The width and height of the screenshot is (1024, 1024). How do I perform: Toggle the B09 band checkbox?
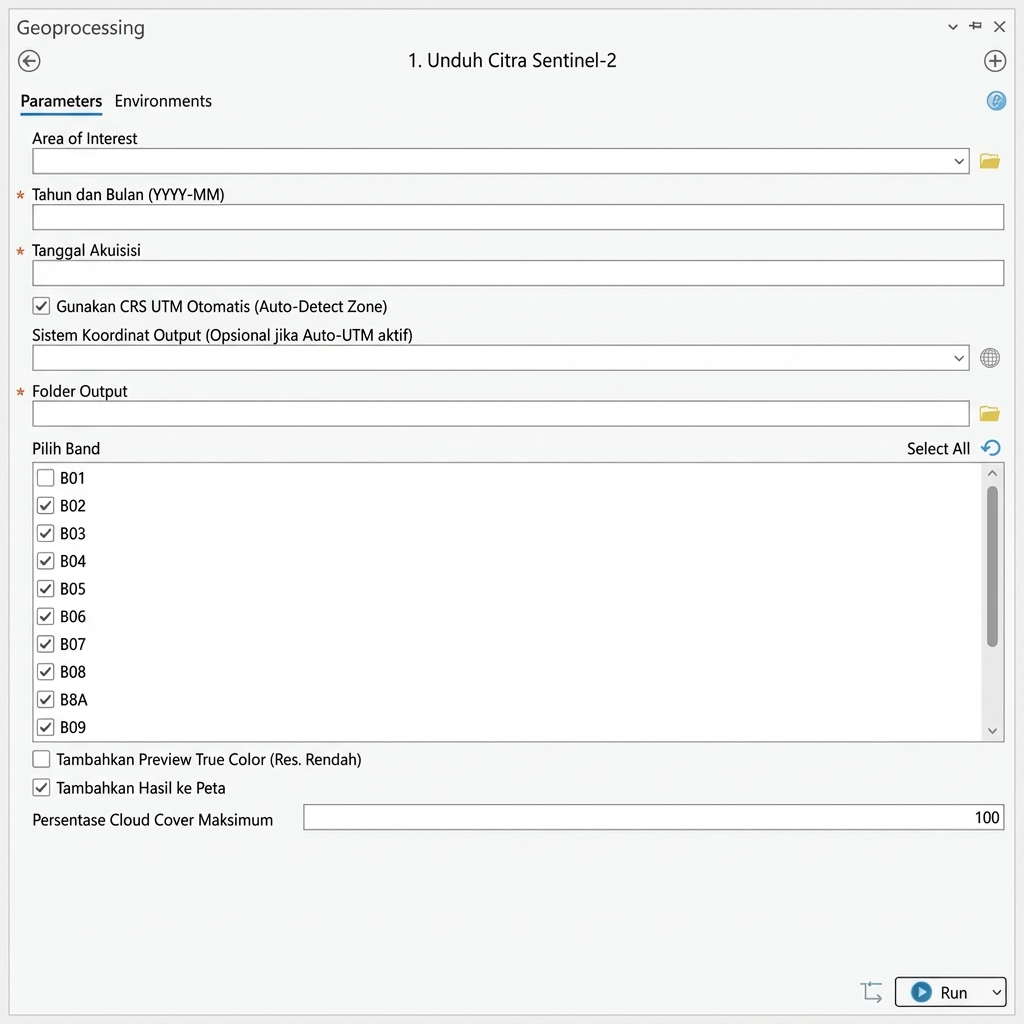45,727
